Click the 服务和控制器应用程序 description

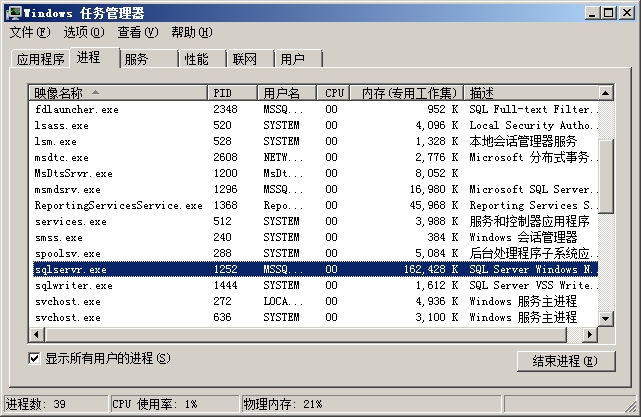[529, 222]
